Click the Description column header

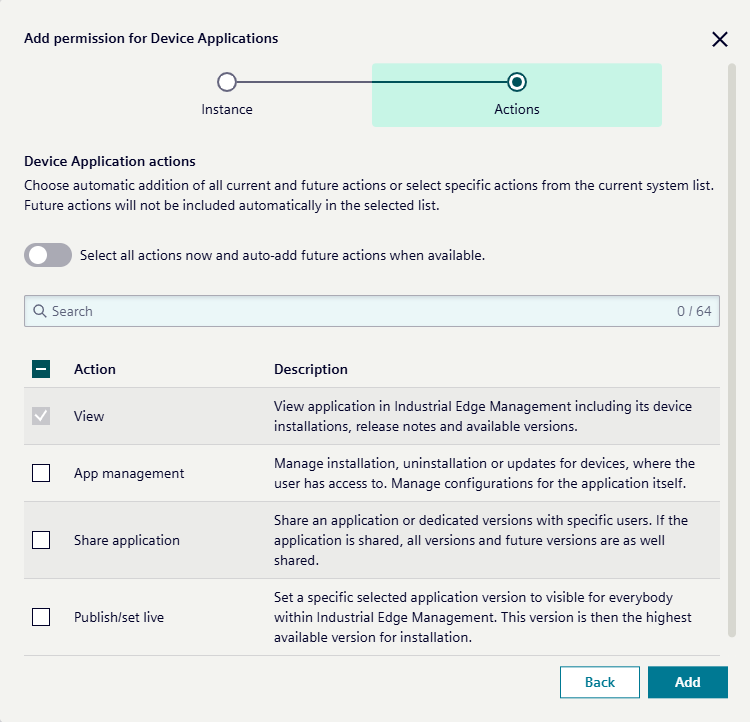click(x=311, y=369)
